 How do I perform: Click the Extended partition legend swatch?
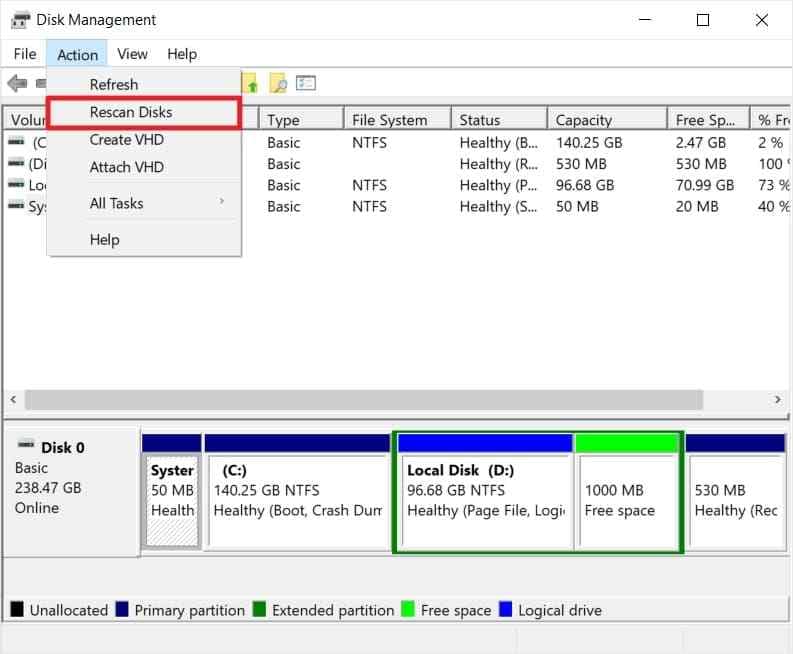[x=259, y=609]
